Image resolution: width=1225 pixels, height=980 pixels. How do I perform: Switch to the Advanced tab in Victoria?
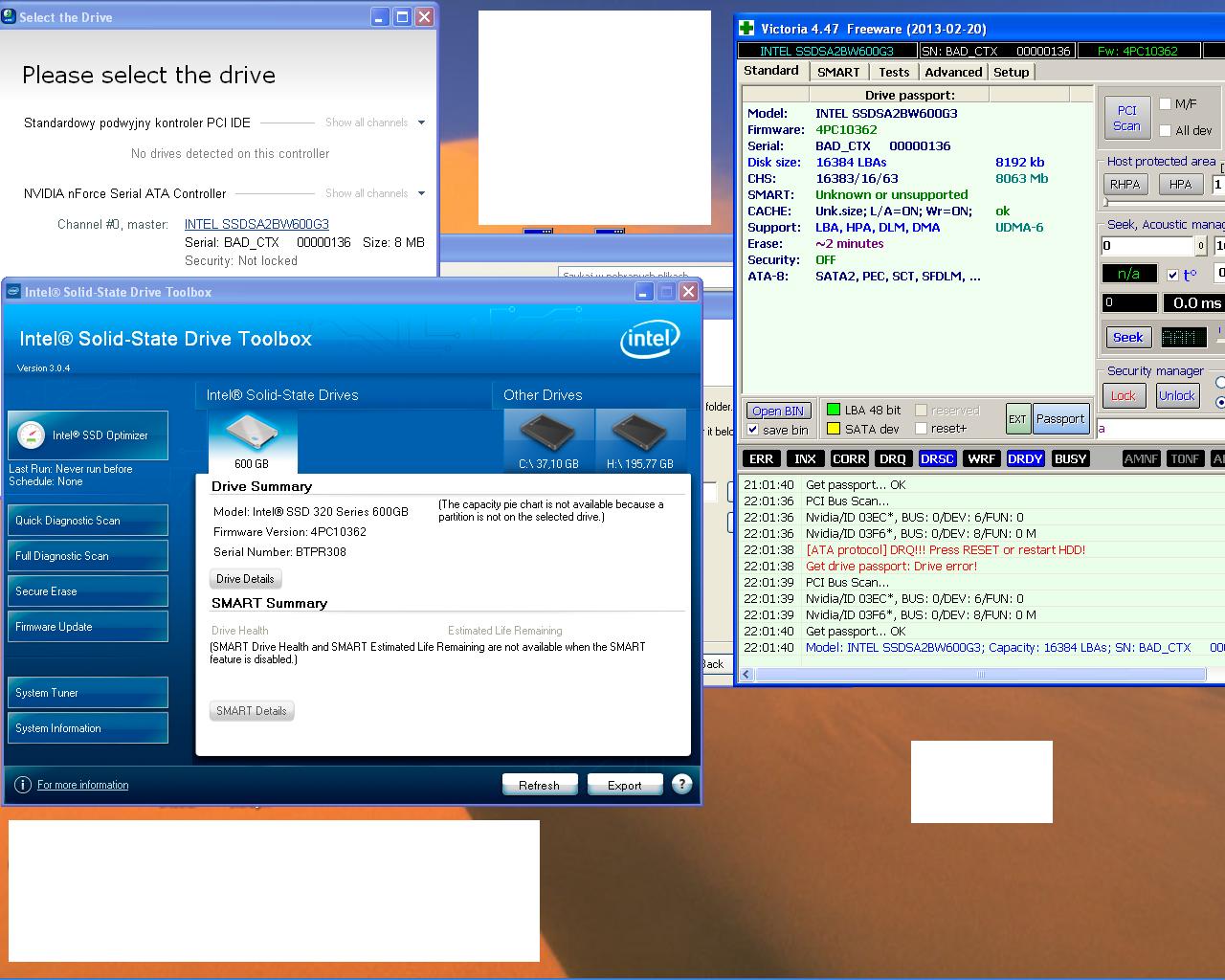click(953, 72)
